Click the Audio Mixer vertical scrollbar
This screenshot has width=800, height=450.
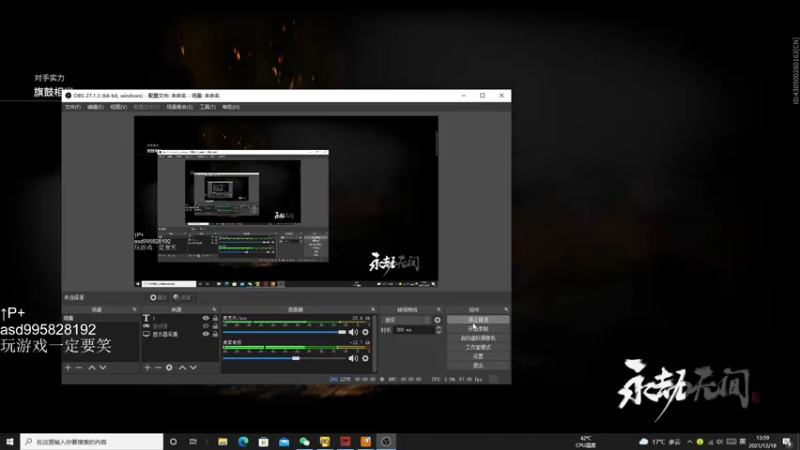tap(374, 343)
